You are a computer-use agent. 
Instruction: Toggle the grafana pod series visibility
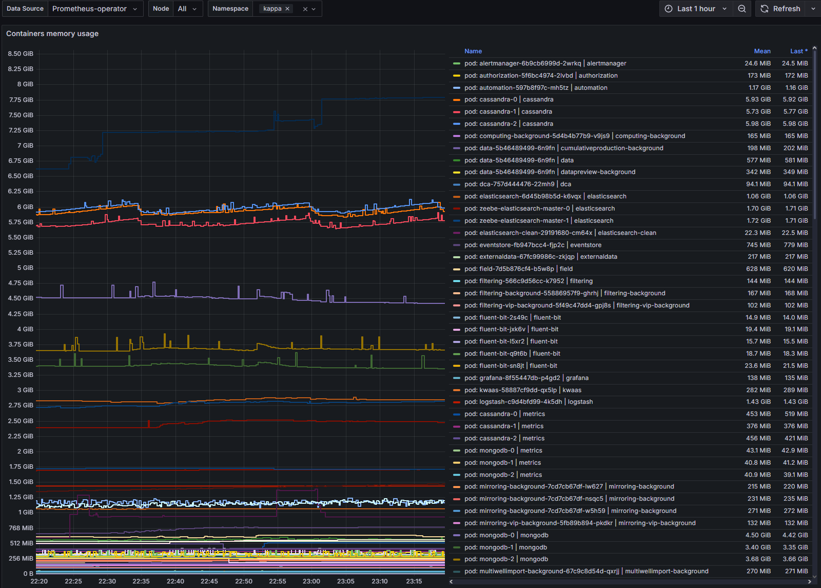click(527, 378)
